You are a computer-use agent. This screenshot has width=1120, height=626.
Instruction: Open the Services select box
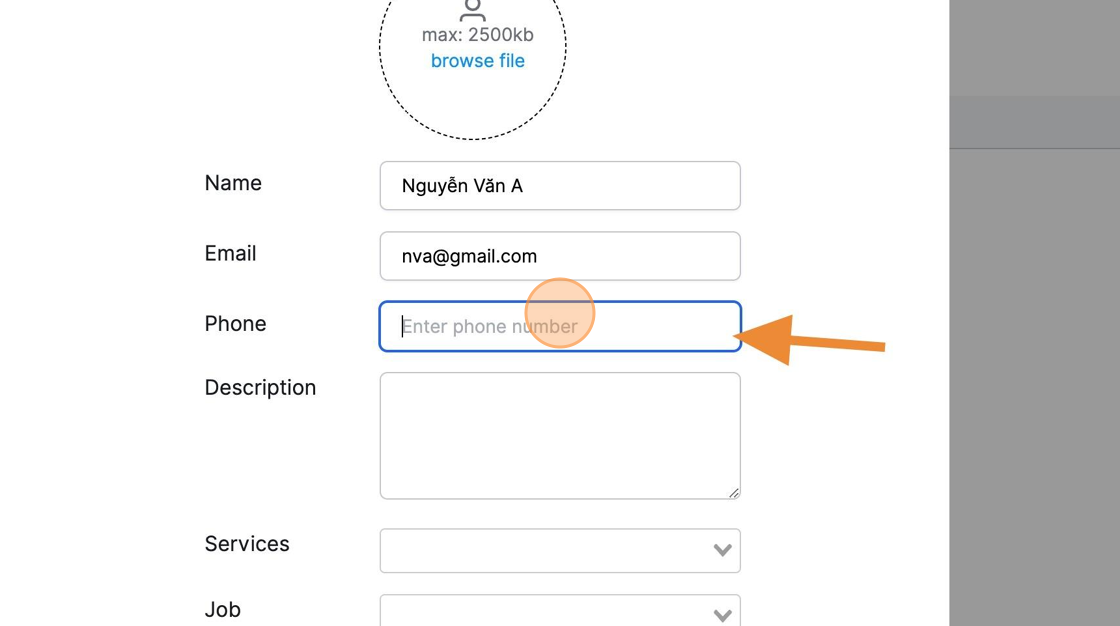point(560,551)
